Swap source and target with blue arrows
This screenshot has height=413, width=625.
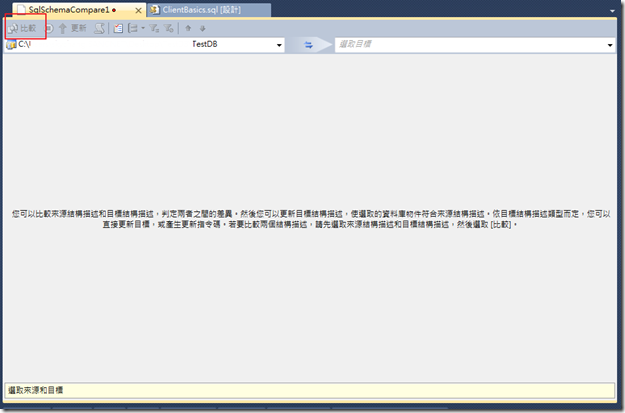(x=309, y=45)
